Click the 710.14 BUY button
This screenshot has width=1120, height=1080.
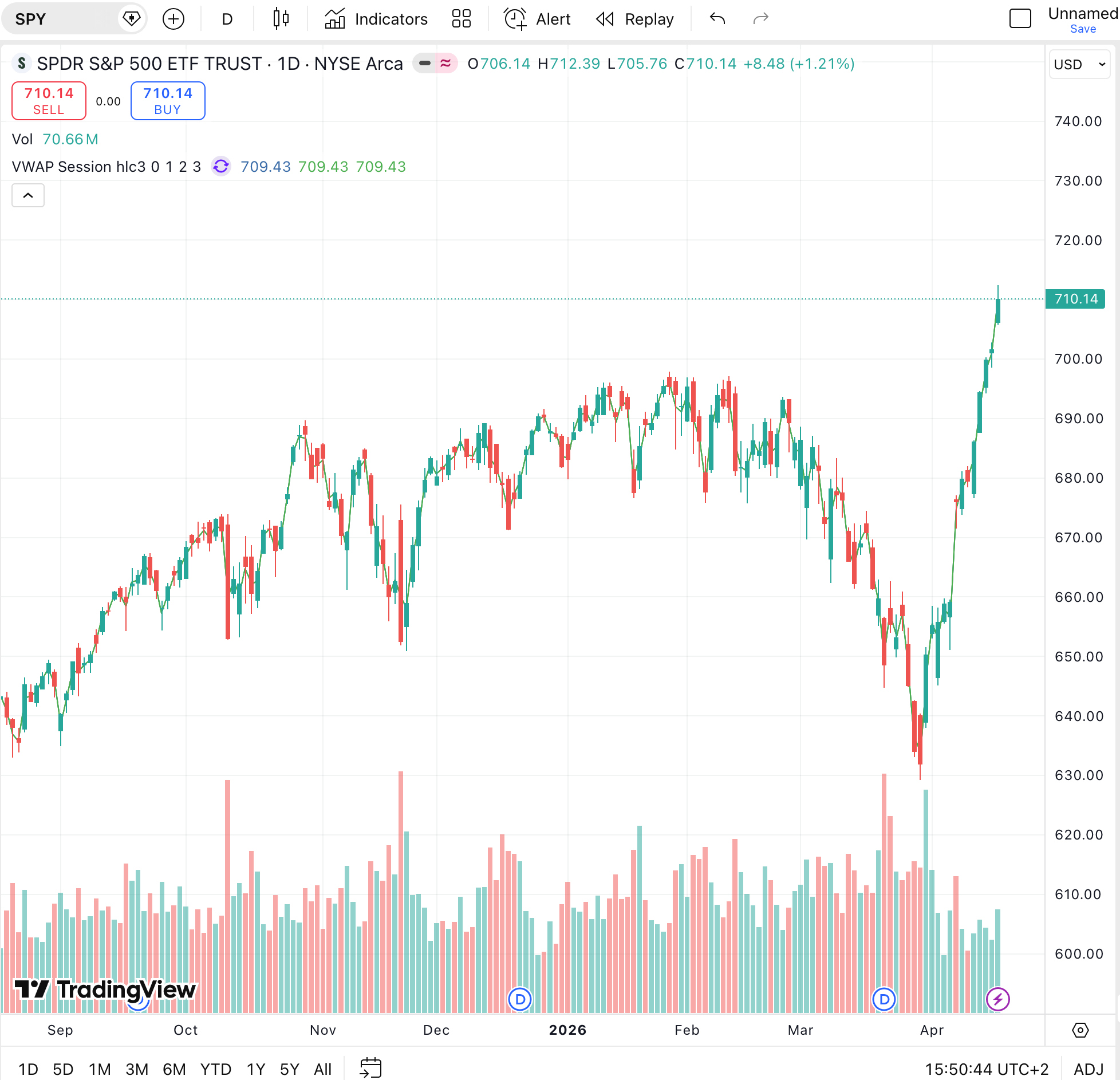point(168,101)
